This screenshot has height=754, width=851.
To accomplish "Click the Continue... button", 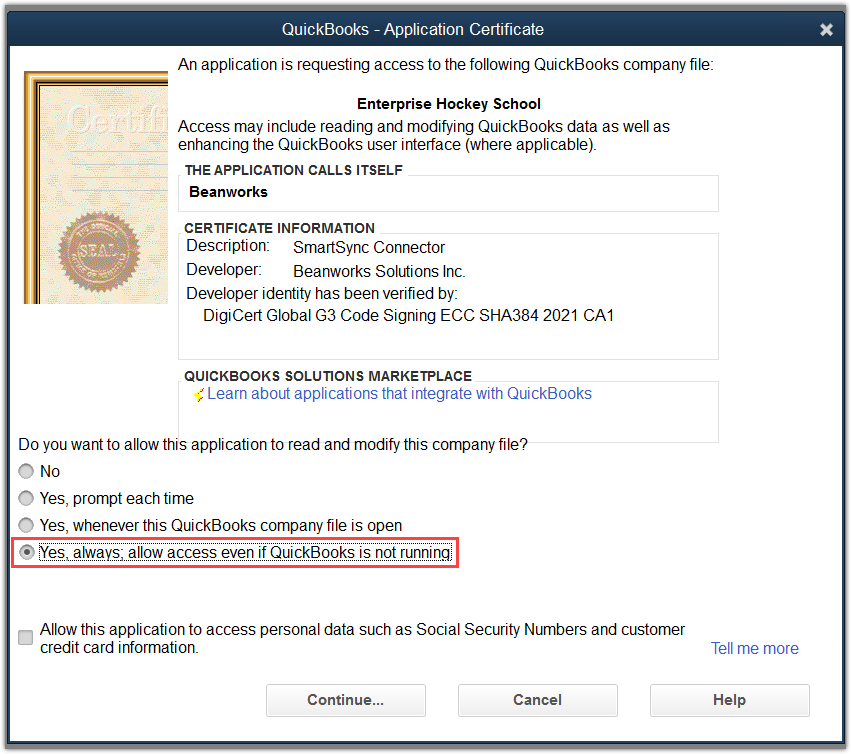I will pos(346,700).
